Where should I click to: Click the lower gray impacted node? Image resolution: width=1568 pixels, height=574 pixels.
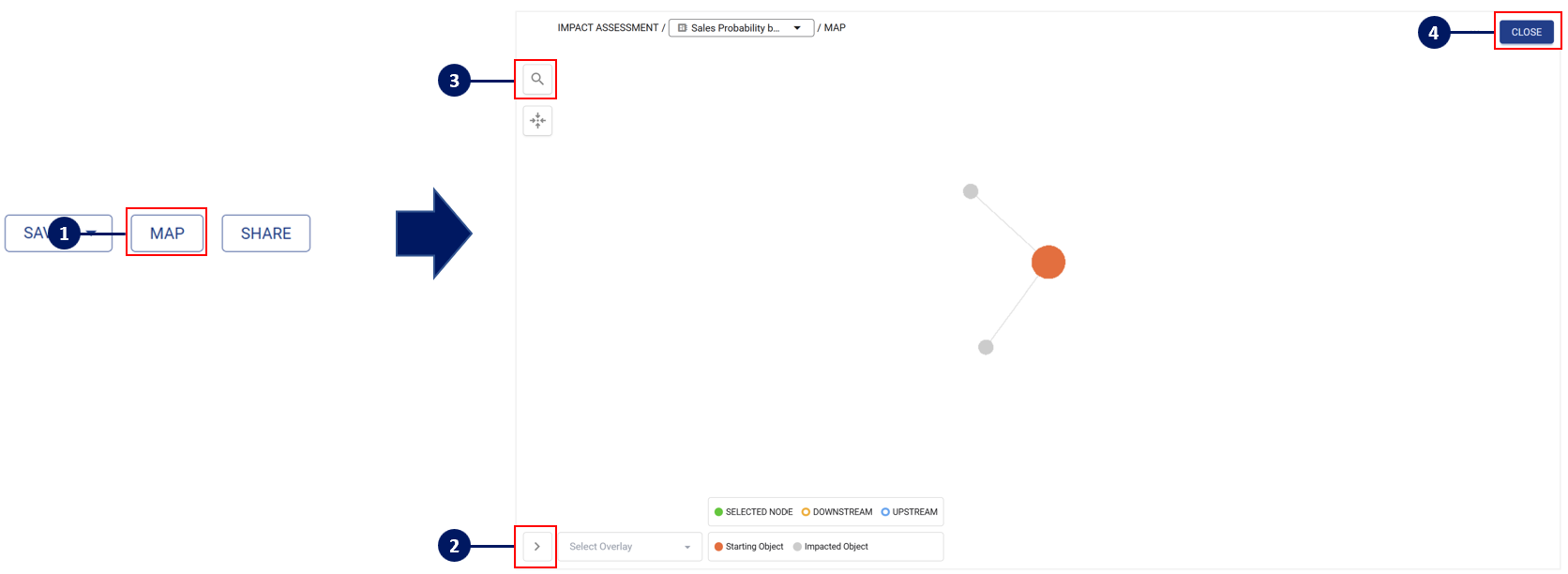click(x=986, y=347)
